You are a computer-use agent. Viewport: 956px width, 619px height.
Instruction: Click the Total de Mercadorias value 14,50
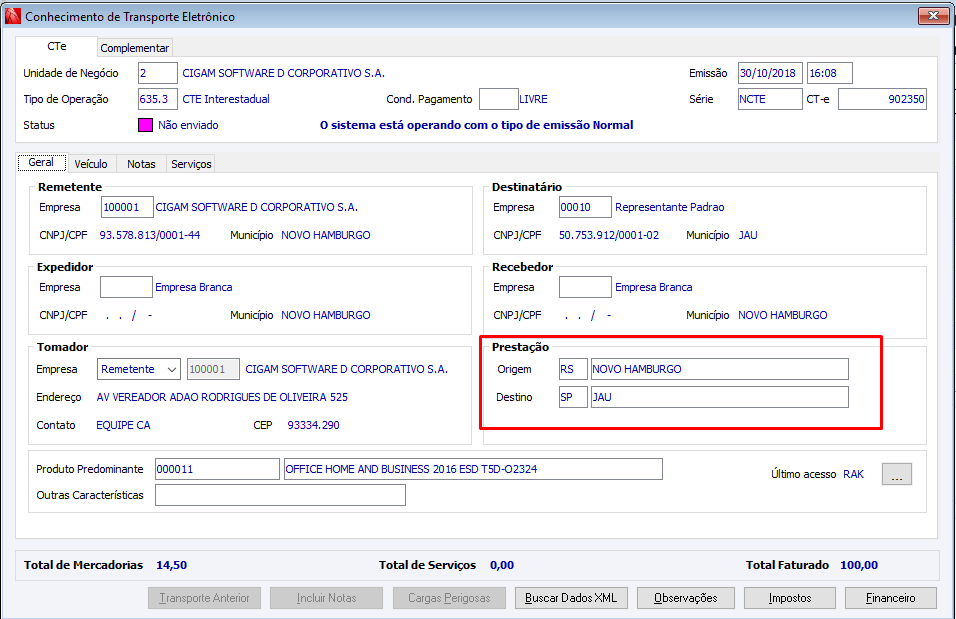coord(171,565)
